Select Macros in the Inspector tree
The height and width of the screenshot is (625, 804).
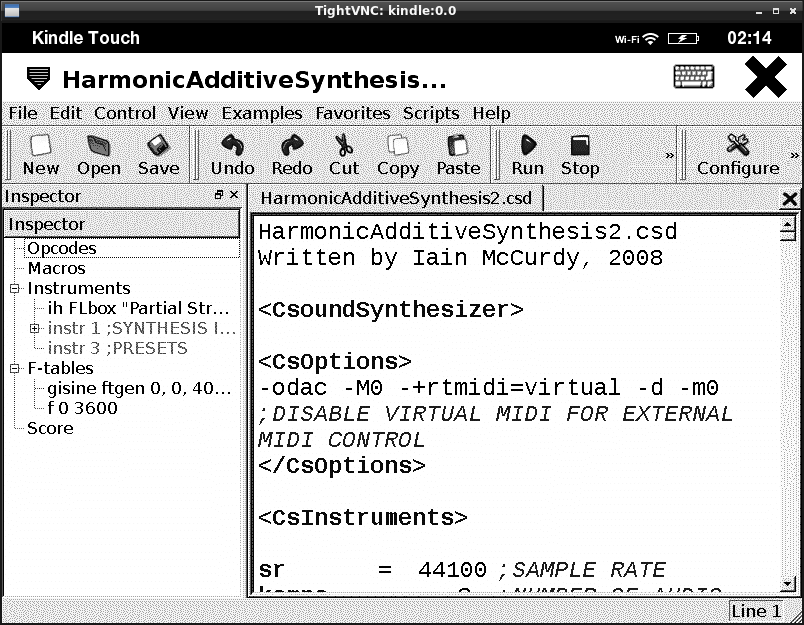pyautogui.click(x=56, y=269)
